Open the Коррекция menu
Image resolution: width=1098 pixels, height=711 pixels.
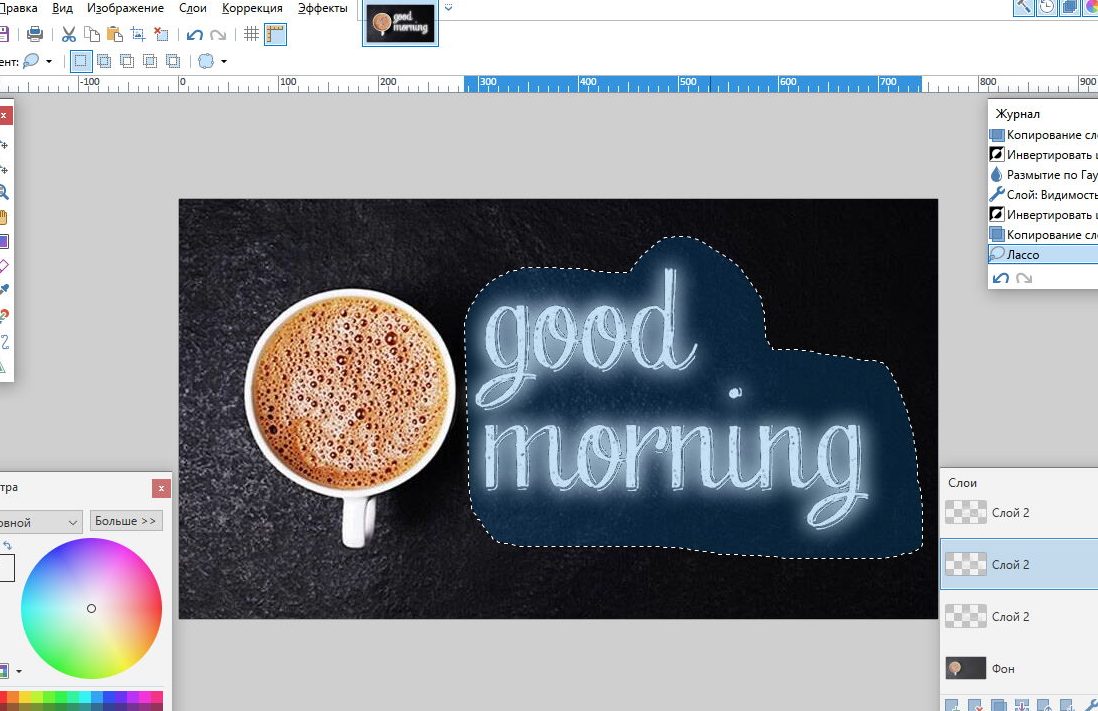click(x=252, y=8)
